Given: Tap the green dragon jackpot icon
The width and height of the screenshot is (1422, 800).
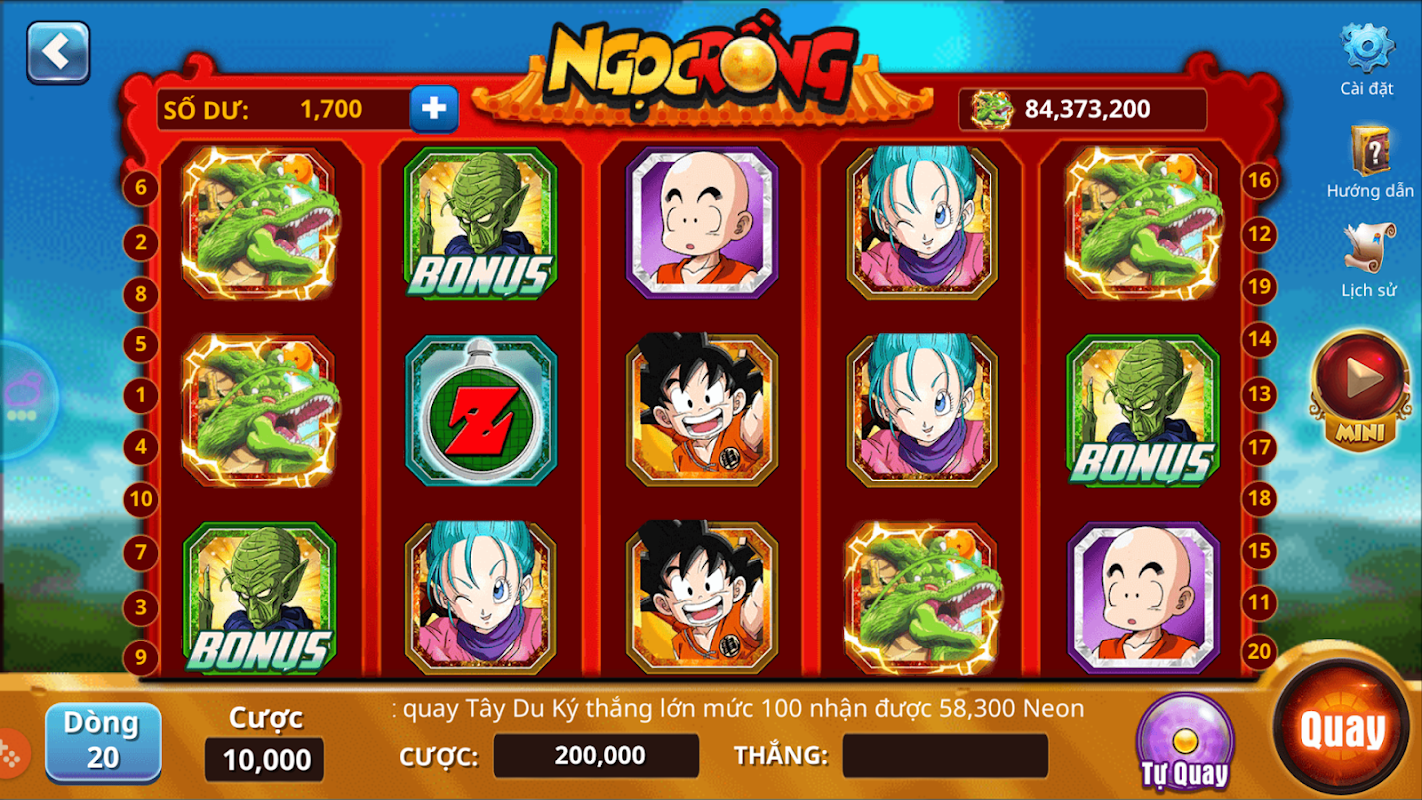Looking at the screenshot, I should pos(992,110).
